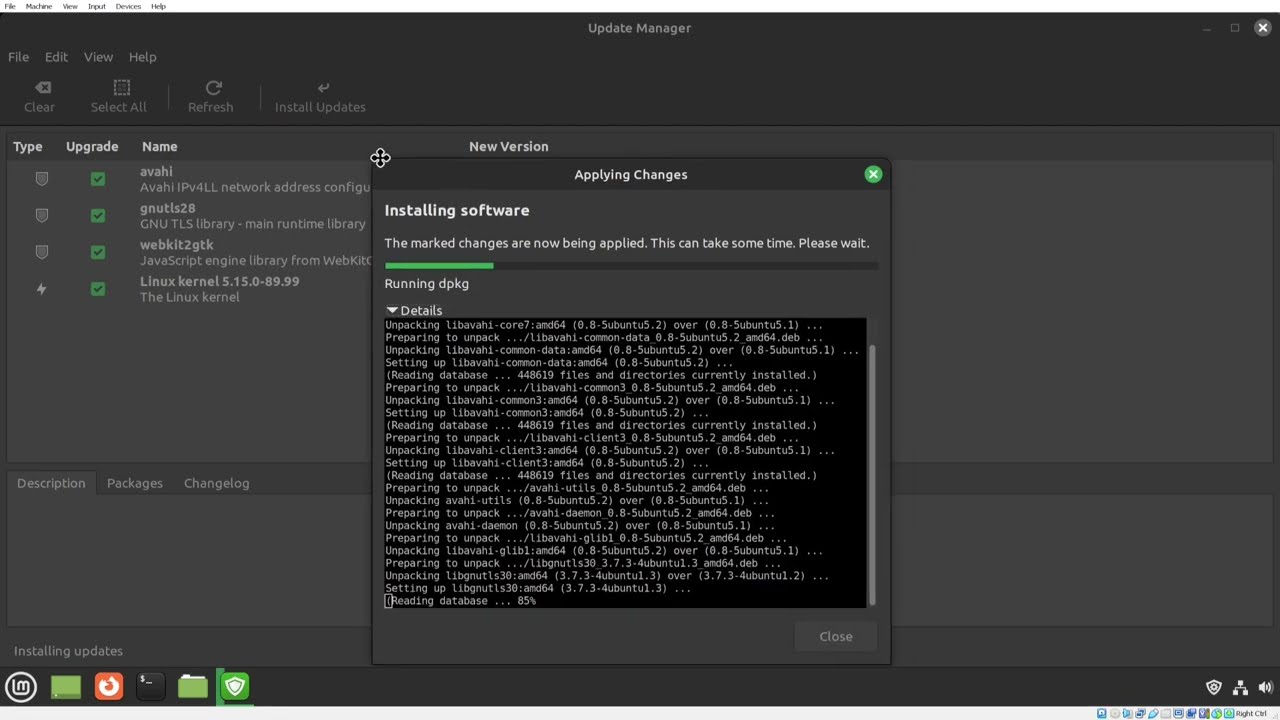Open the VirtualBox Machine menu
Screen dimensions: 1280x720
(39, 6)
